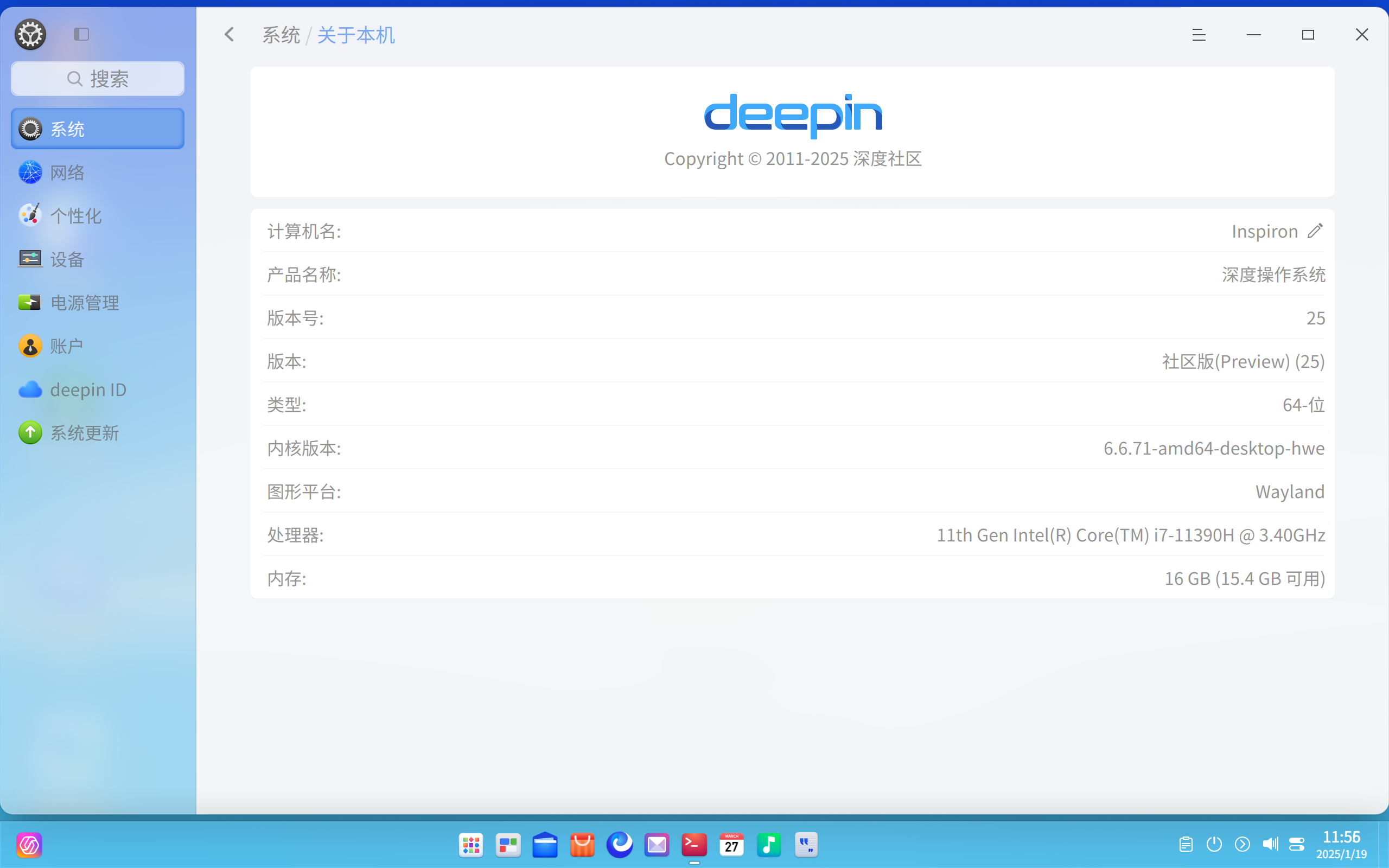The height and width of the screenshot is (868, 1389).
Task: Open the clipboard manager from the system tray
Action: pyautogui.click(x=1185, y=844)
